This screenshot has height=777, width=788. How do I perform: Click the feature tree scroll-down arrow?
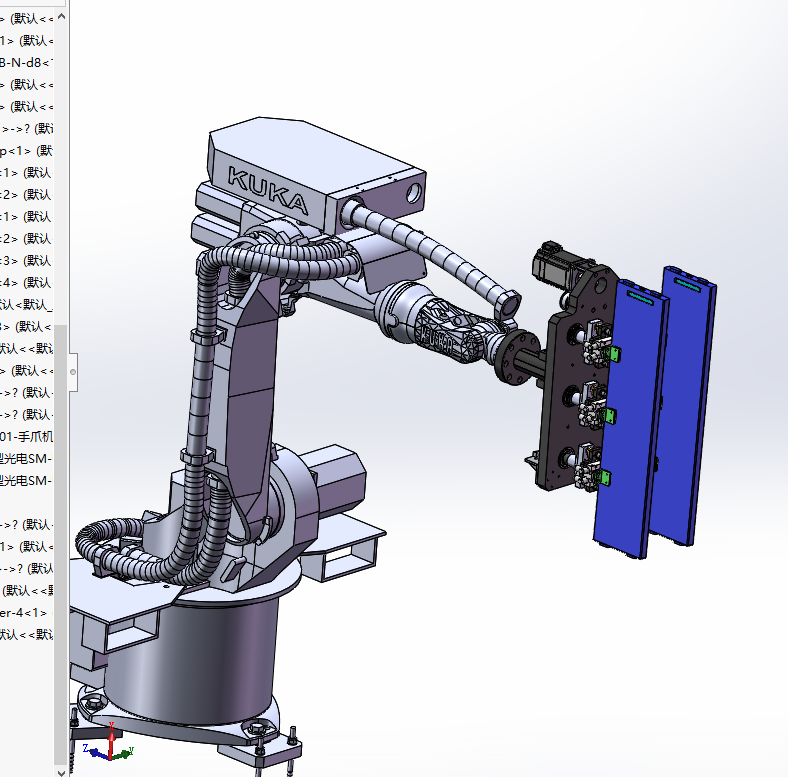61,771
